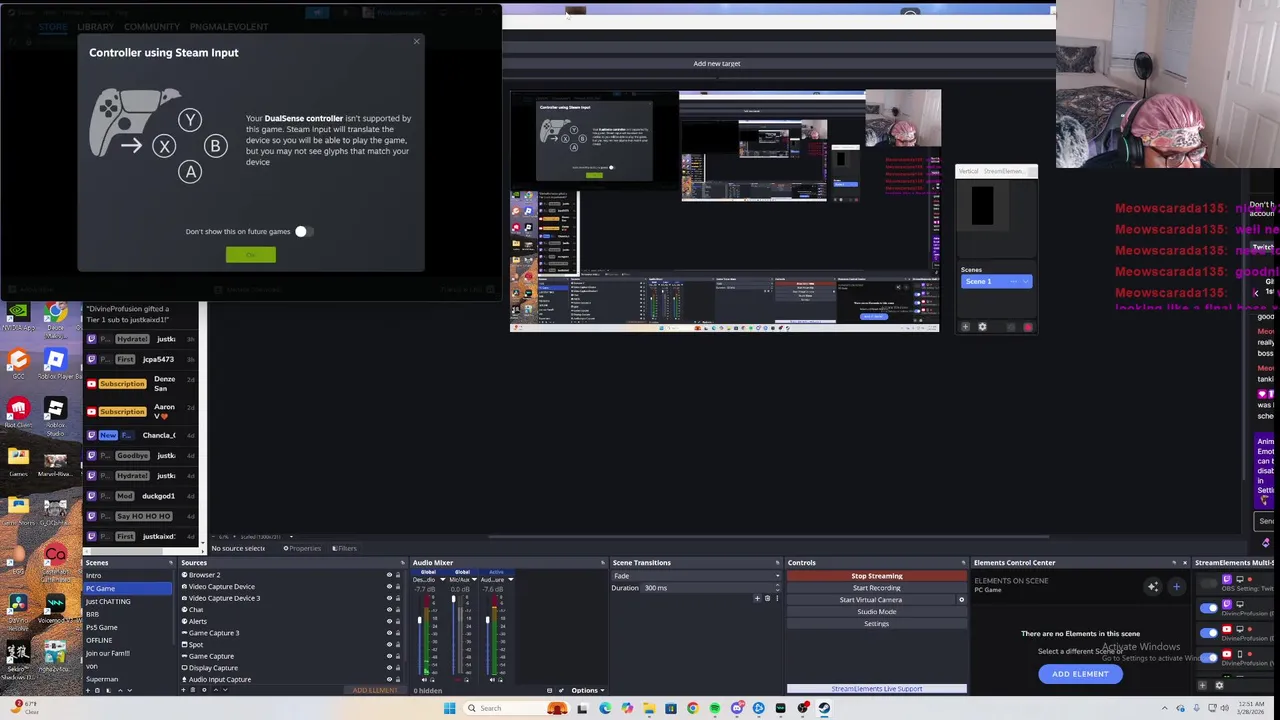The width and height of the screenshot is (1280, 720).
Task: Lock the Spot source
Action: (x=397, y=645)
